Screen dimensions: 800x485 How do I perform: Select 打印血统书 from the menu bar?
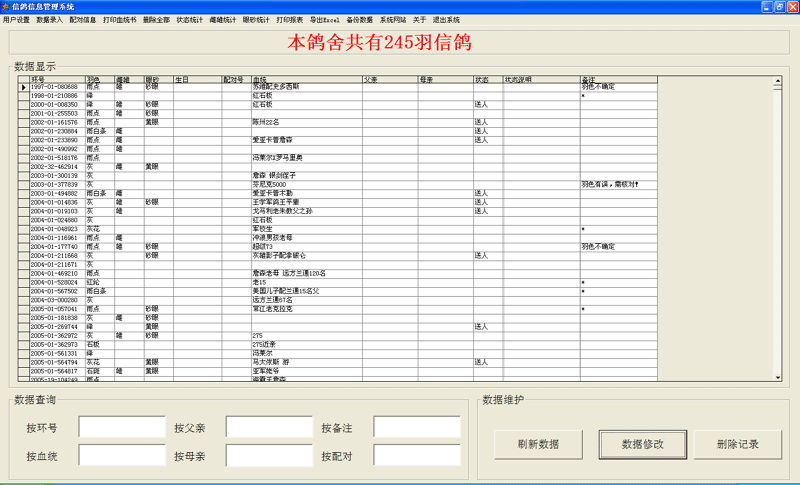click(119, 20)
